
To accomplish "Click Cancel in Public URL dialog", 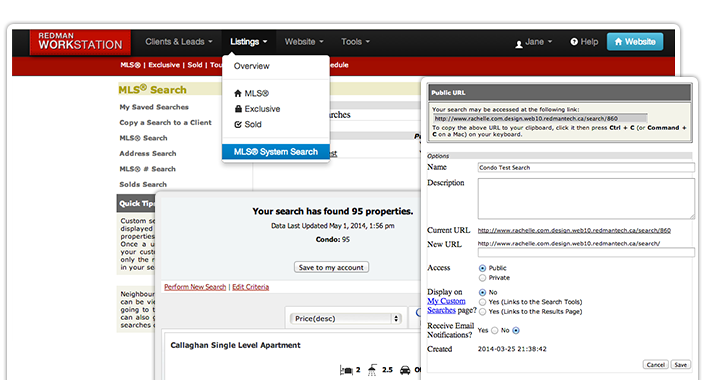I will [655, 365].
